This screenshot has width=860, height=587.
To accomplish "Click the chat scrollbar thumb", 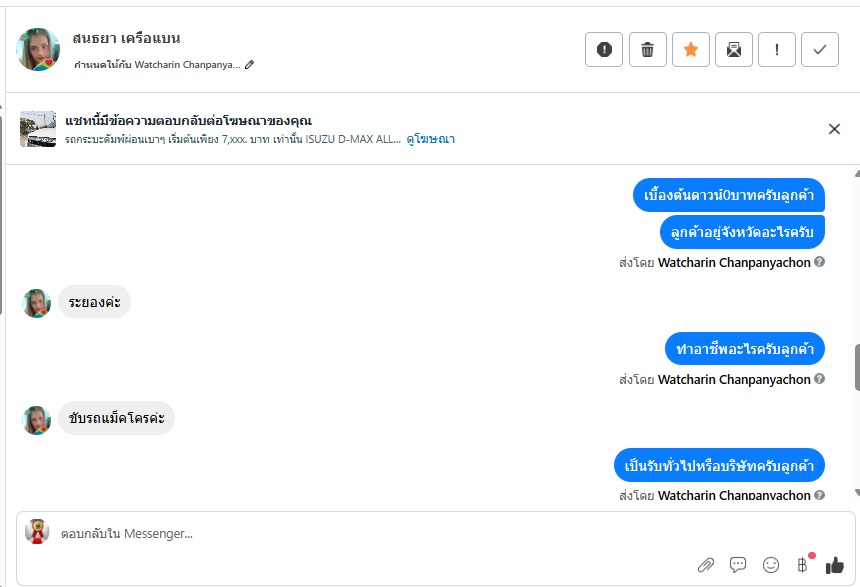I will pyautogui.click(x=856, y=368).
